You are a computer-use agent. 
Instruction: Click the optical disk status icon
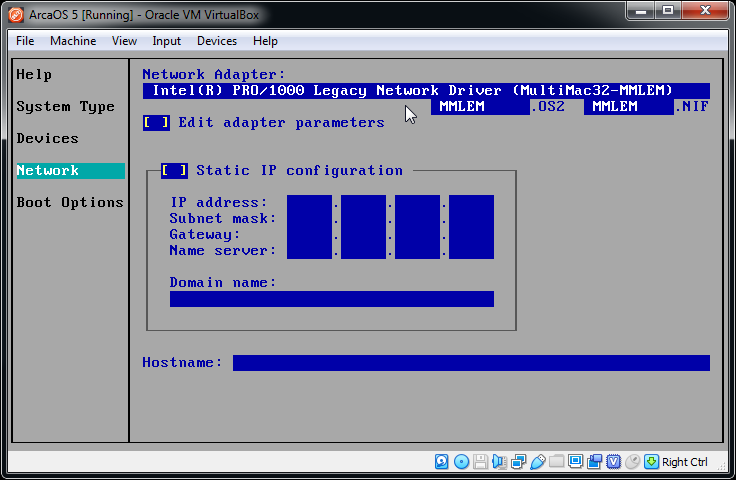(461, 462)
